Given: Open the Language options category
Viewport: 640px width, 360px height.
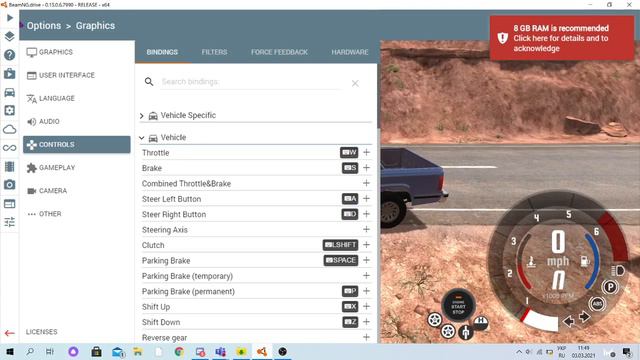Looking at the screenshot, I should point(77,98).
